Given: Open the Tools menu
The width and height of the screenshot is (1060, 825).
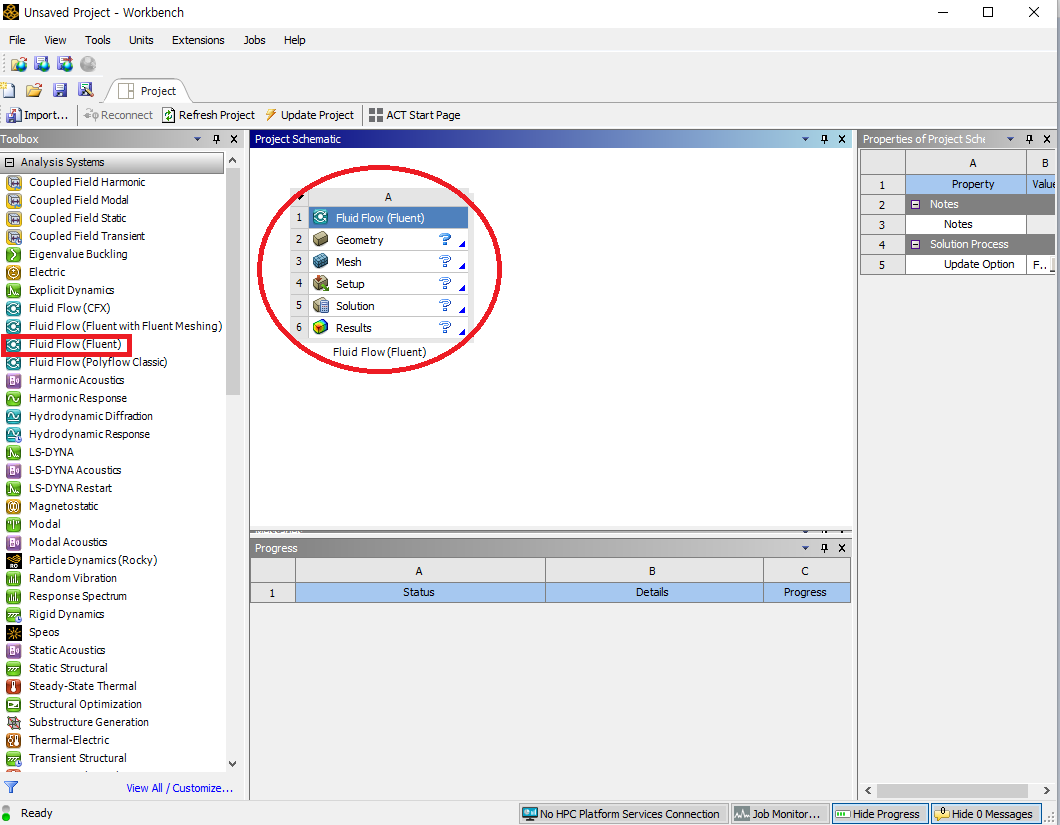Looking at the screenshot, I should [97, 40].
